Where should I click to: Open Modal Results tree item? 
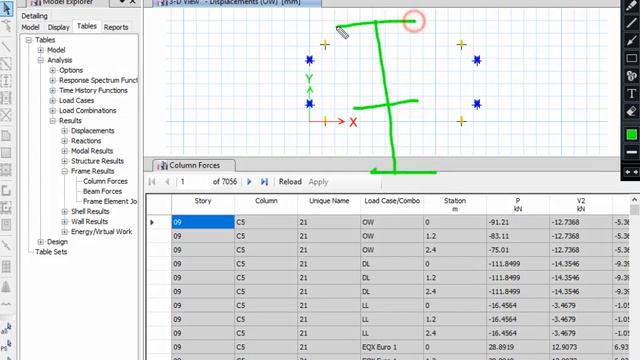[92, 151]
